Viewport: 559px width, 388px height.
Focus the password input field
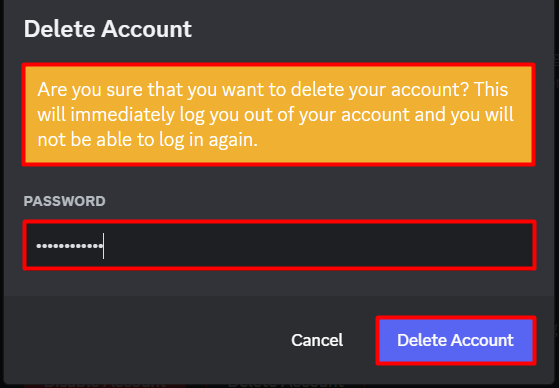[279, 245]
